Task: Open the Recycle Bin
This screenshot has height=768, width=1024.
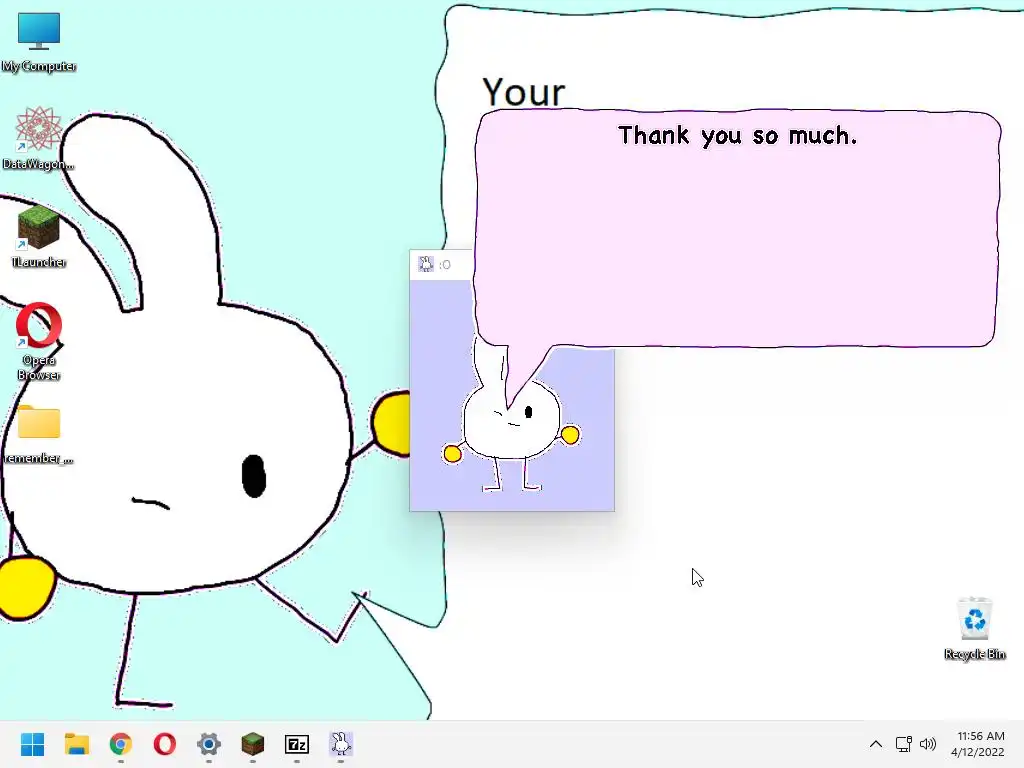Action: tap(974, 628)
